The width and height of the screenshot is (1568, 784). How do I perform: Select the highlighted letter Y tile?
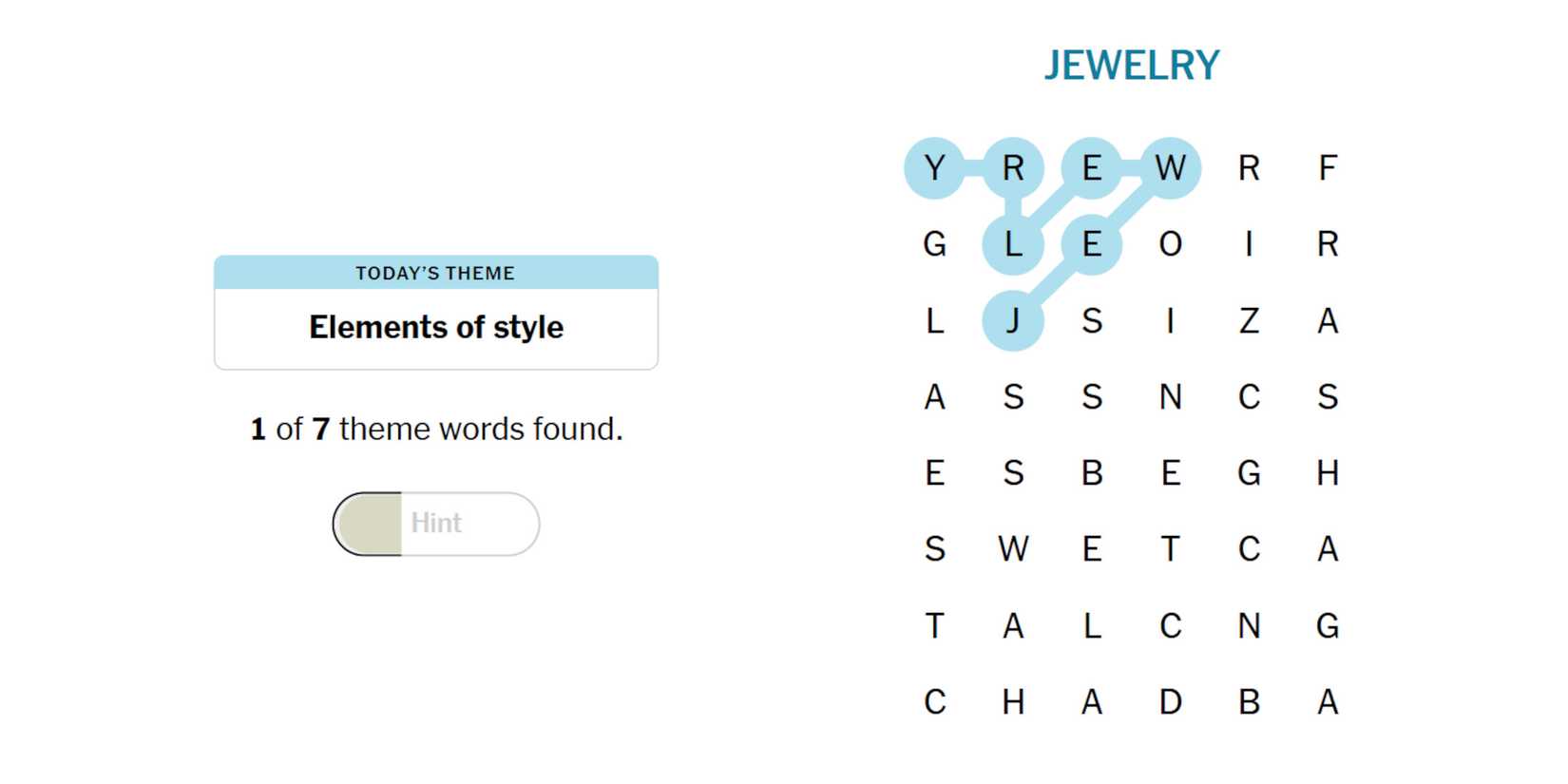[934, 168]
